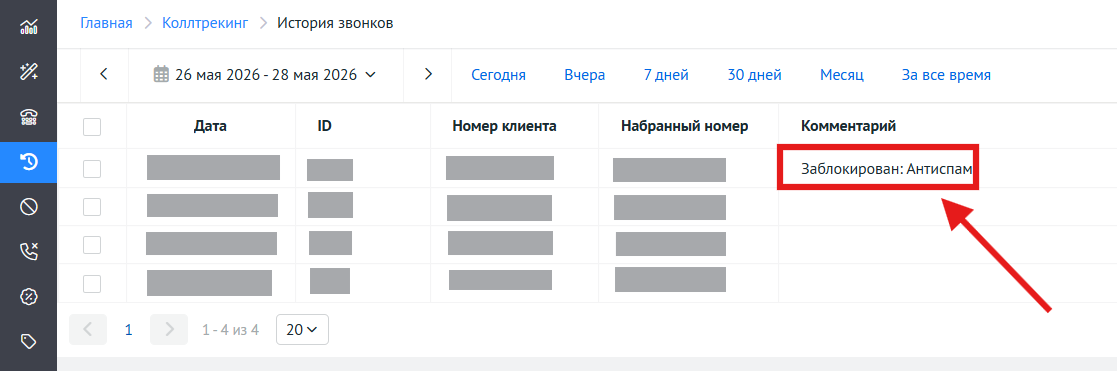Image resolution: width=1117 pixels, height=371 pixels.
Task: Click the calendar icon in date picker
Action: click(x=161, y=75)
